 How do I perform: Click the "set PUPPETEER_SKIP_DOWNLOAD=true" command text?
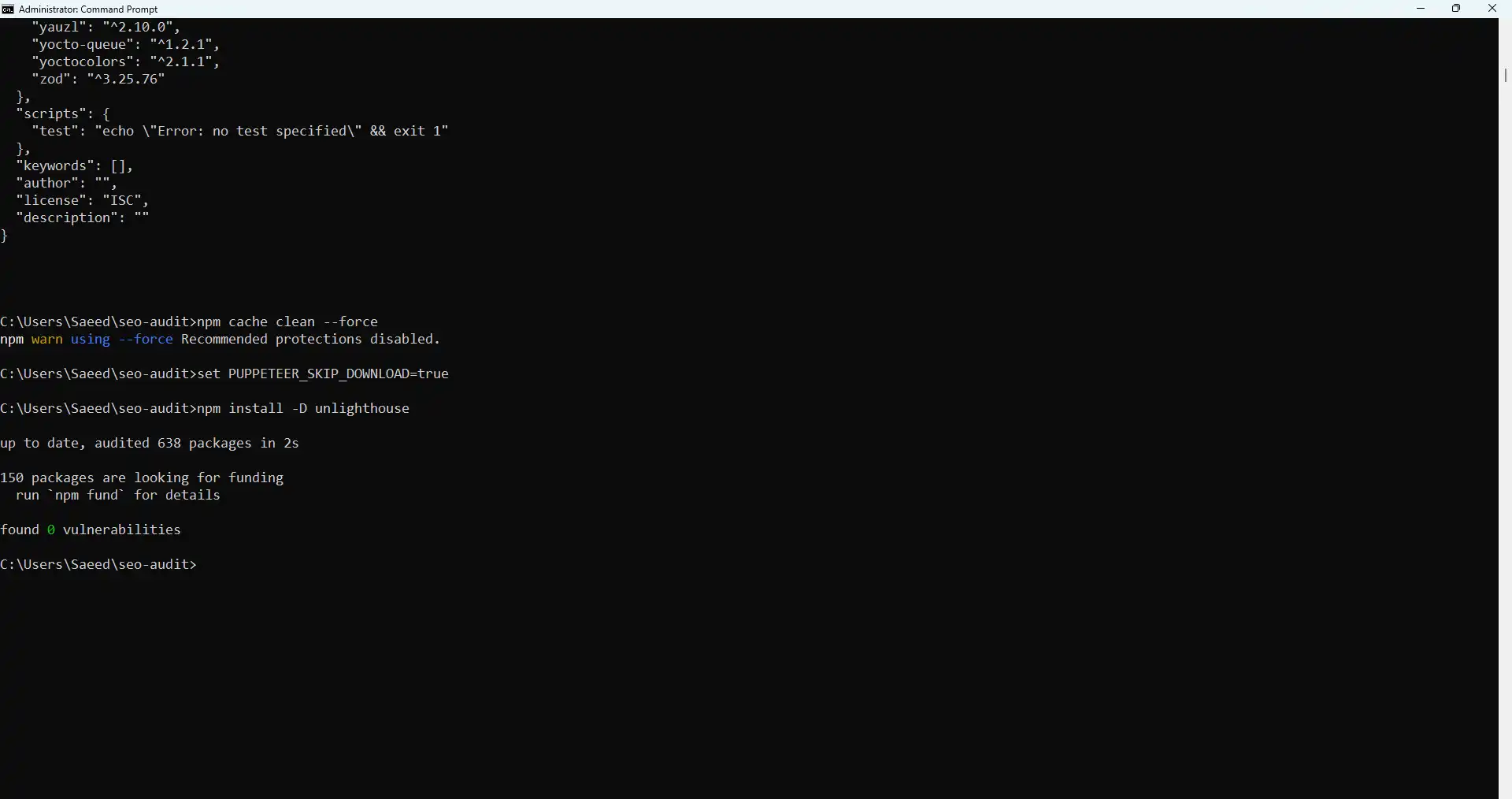(x=323, y=374)
